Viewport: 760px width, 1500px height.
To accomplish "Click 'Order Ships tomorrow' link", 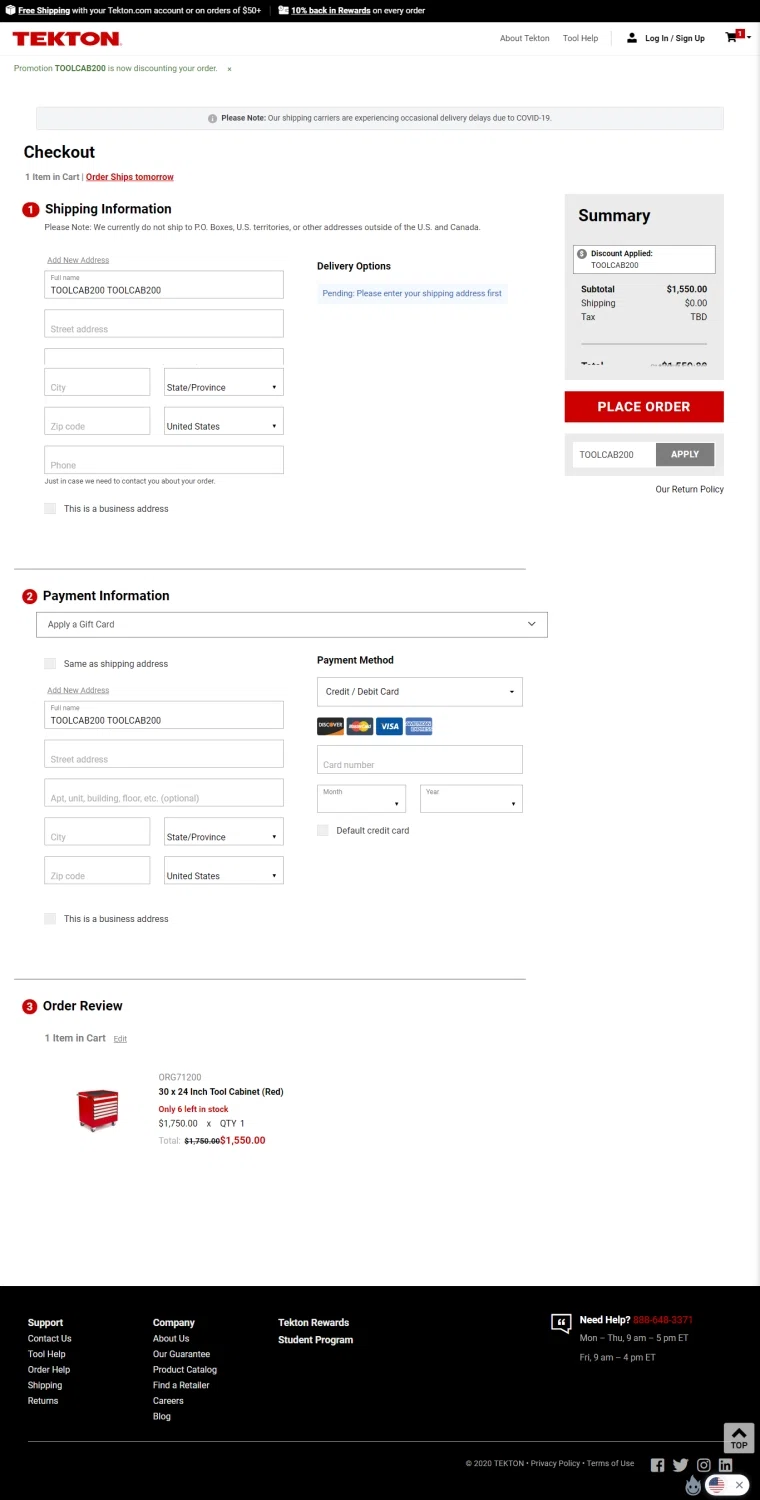I will [130, 177].
